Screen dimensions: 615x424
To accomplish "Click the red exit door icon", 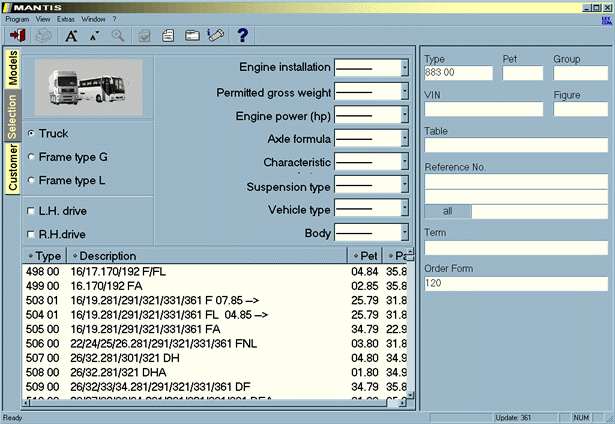I will coord(17,36).
